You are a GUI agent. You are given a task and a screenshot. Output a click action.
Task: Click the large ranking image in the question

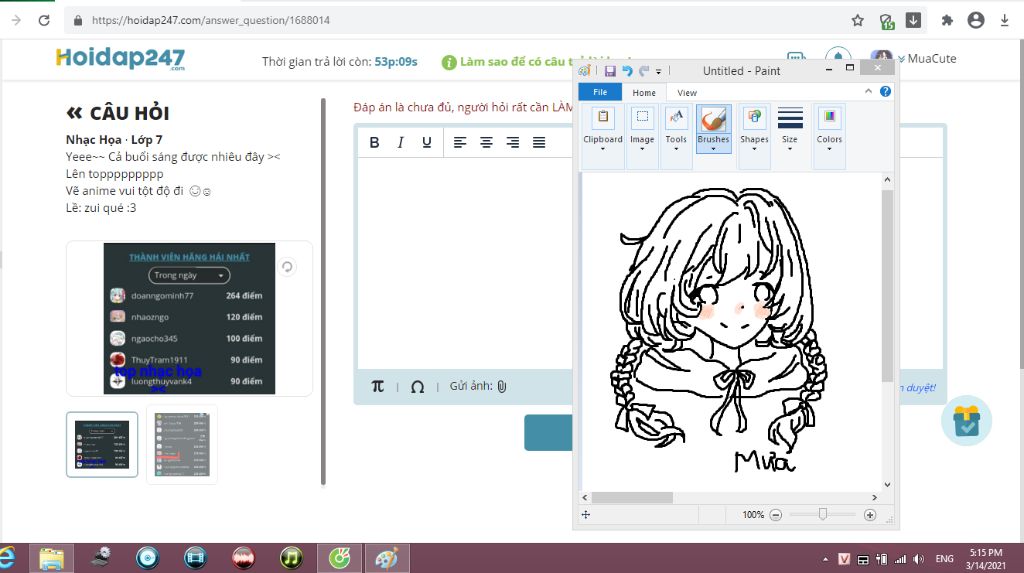(x=189, y=318)
